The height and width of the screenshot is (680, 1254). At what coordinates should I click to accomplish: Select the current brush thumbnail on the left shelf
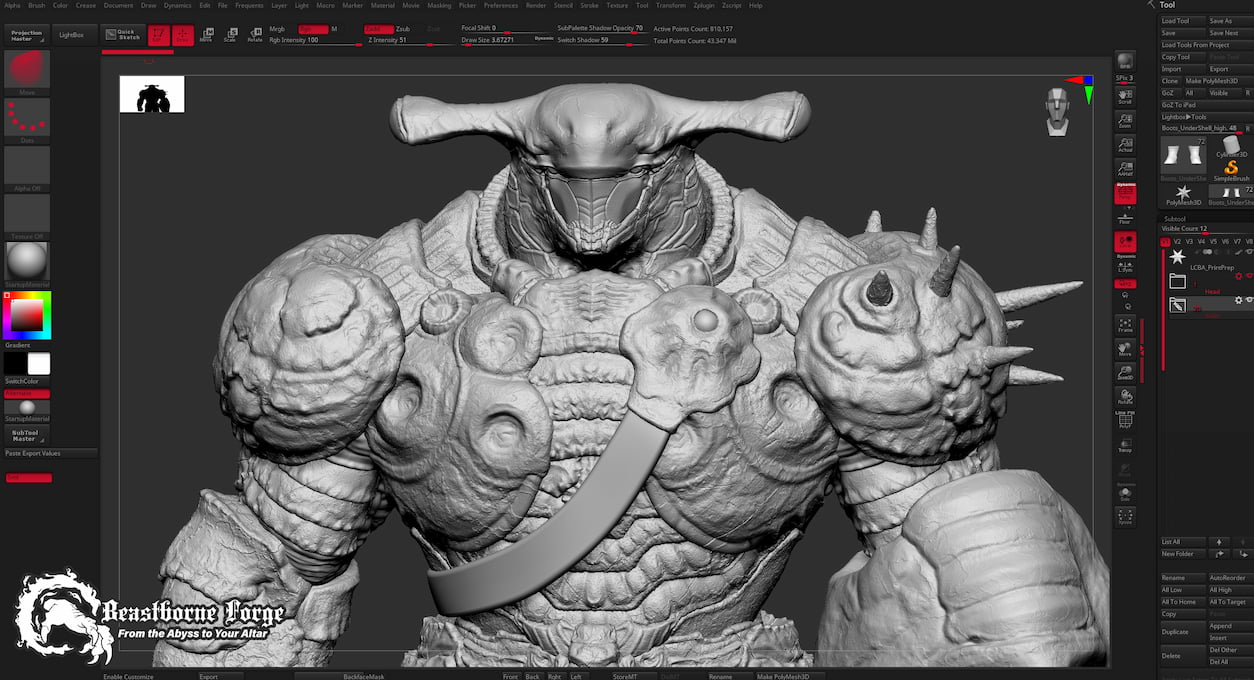(27, 70)
